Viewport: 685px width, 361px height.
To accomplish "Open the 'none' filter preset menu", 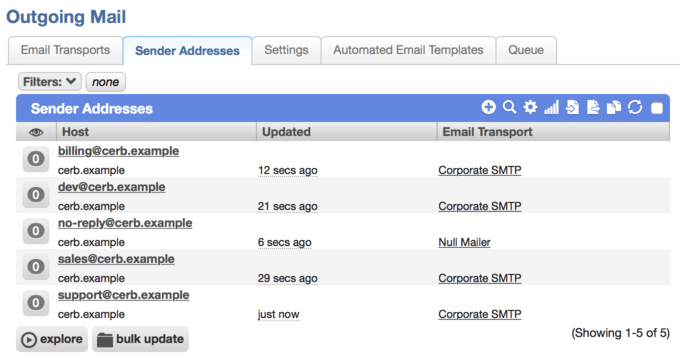I will coord(105,82).
